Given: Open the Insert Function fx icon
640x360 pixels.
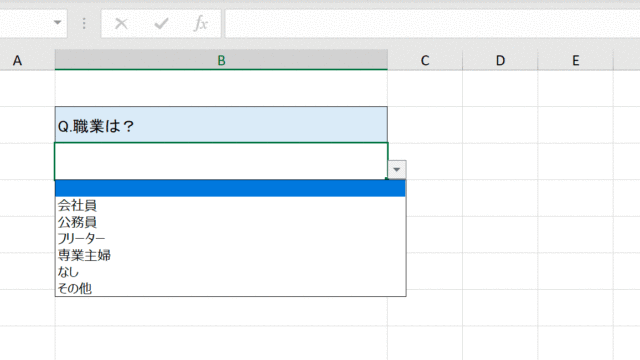Looking at the screenshot, I should pos(200,23).
